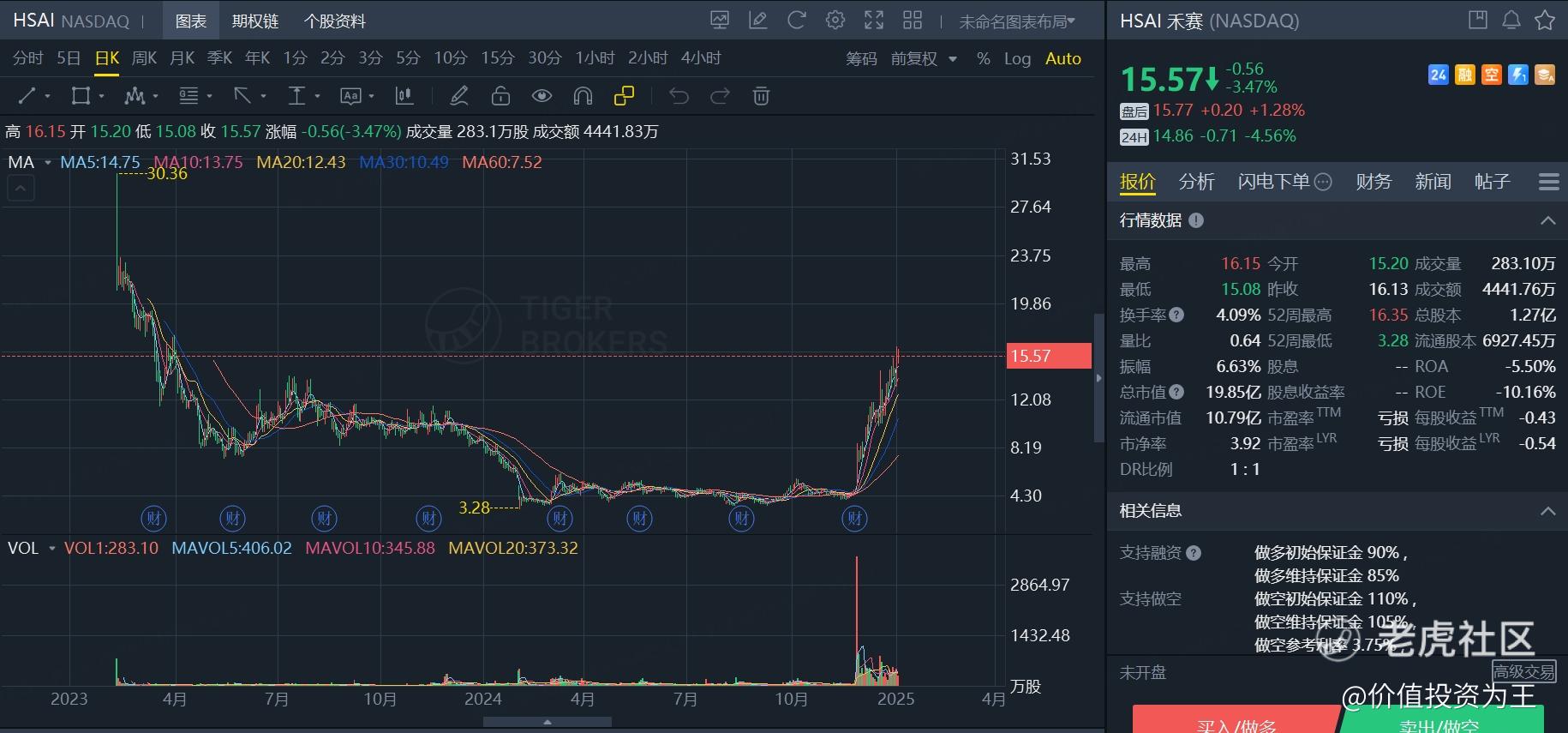Collapse the 行情数据 section
This screenshot has height=733, width=1568.
click(x=1547, y=220)
